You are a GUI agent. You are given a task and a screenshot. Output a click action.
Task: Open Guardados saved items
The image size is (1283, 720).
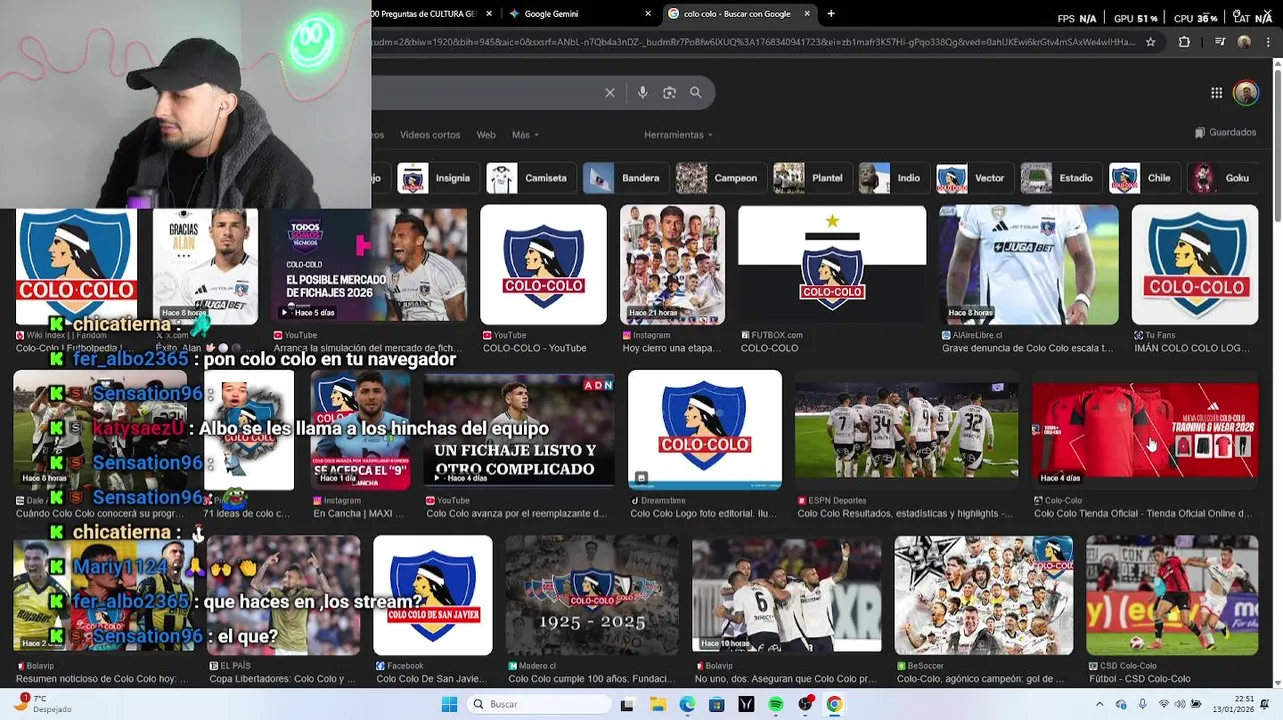[x=1226, y=132]
